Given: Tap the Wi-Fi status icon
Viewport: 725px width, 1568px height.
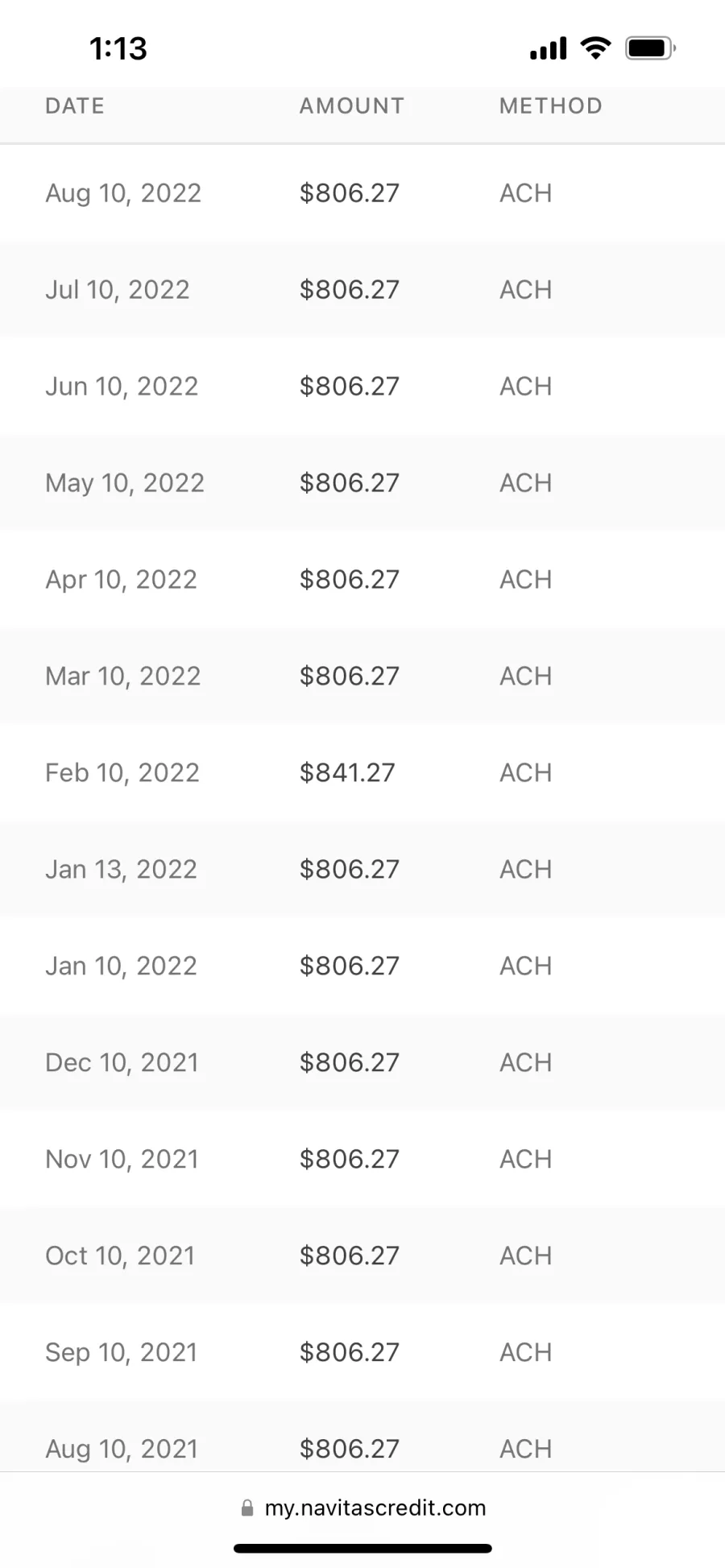Looking at the screenshot, I should coord(595,48).
